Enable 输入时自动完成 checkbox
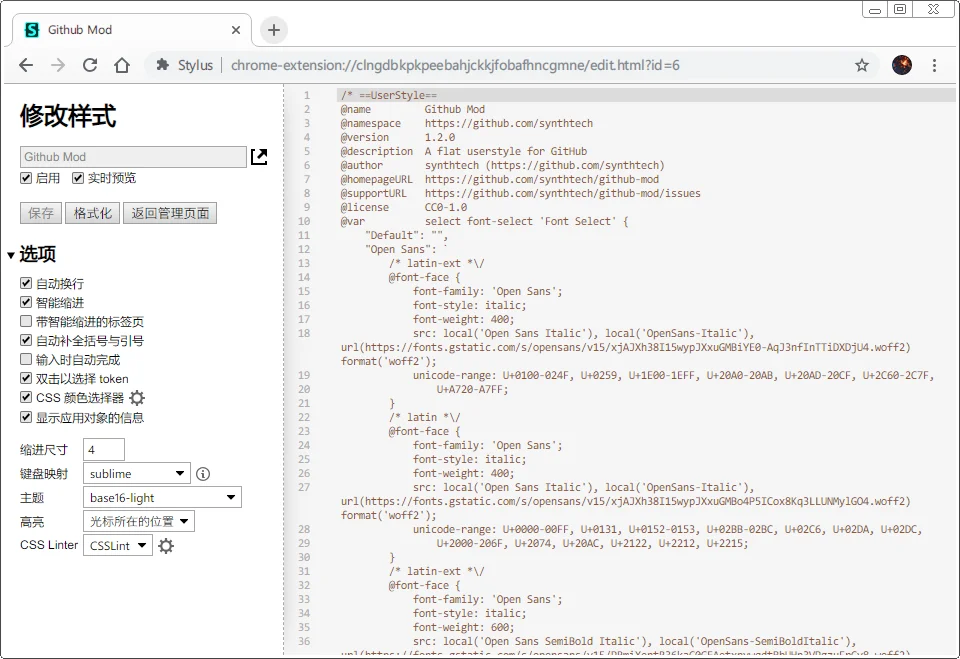 coord(27,360)
